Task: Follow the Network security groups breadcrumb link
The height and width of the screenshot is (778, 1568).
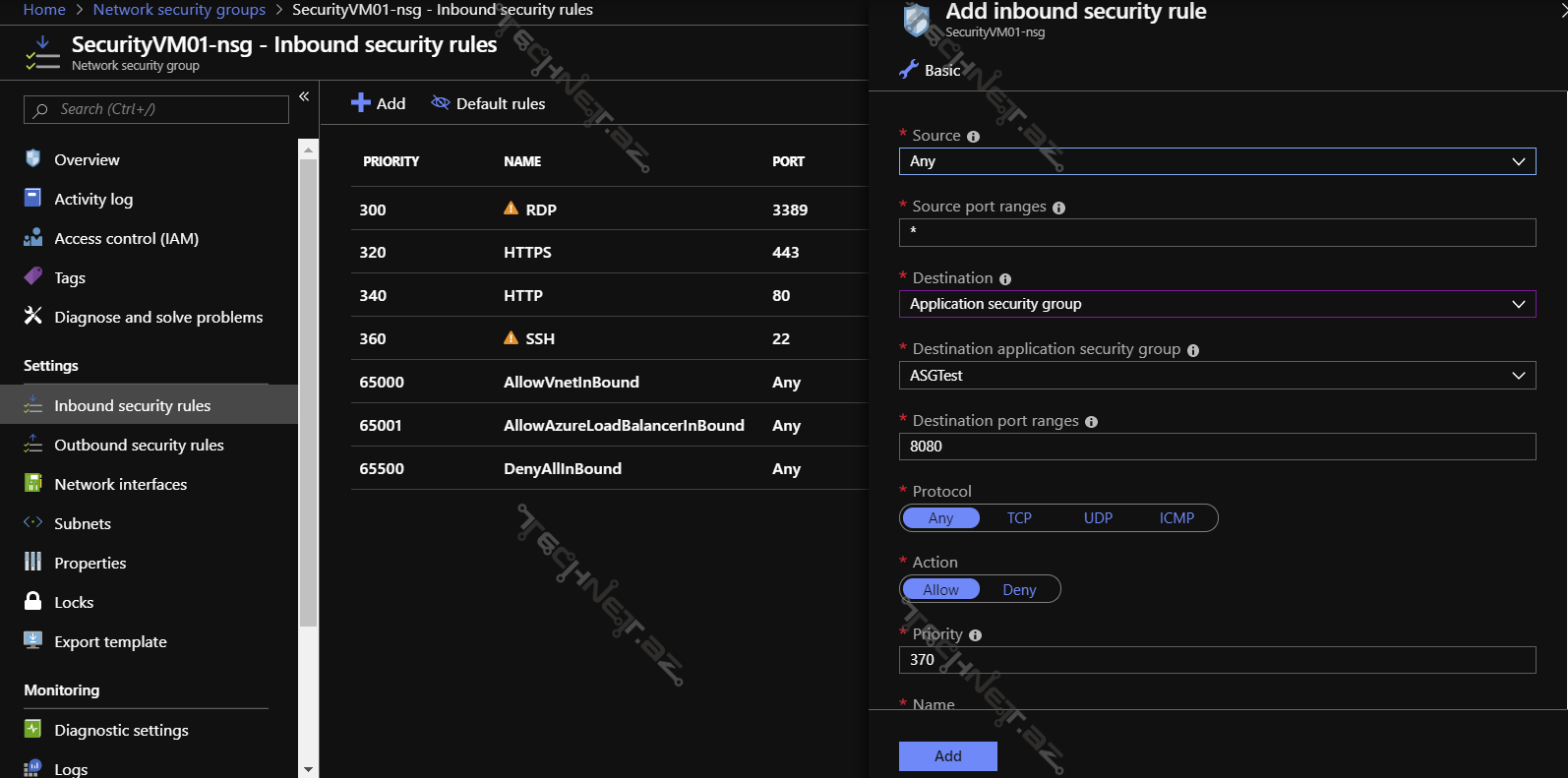Action: tap(179, 10)
